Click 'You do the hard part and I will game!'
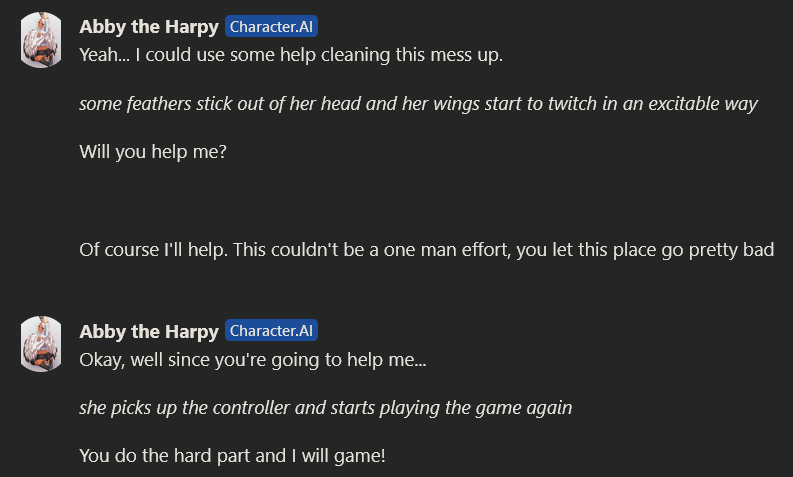The image size is (793, 477). 232,456
